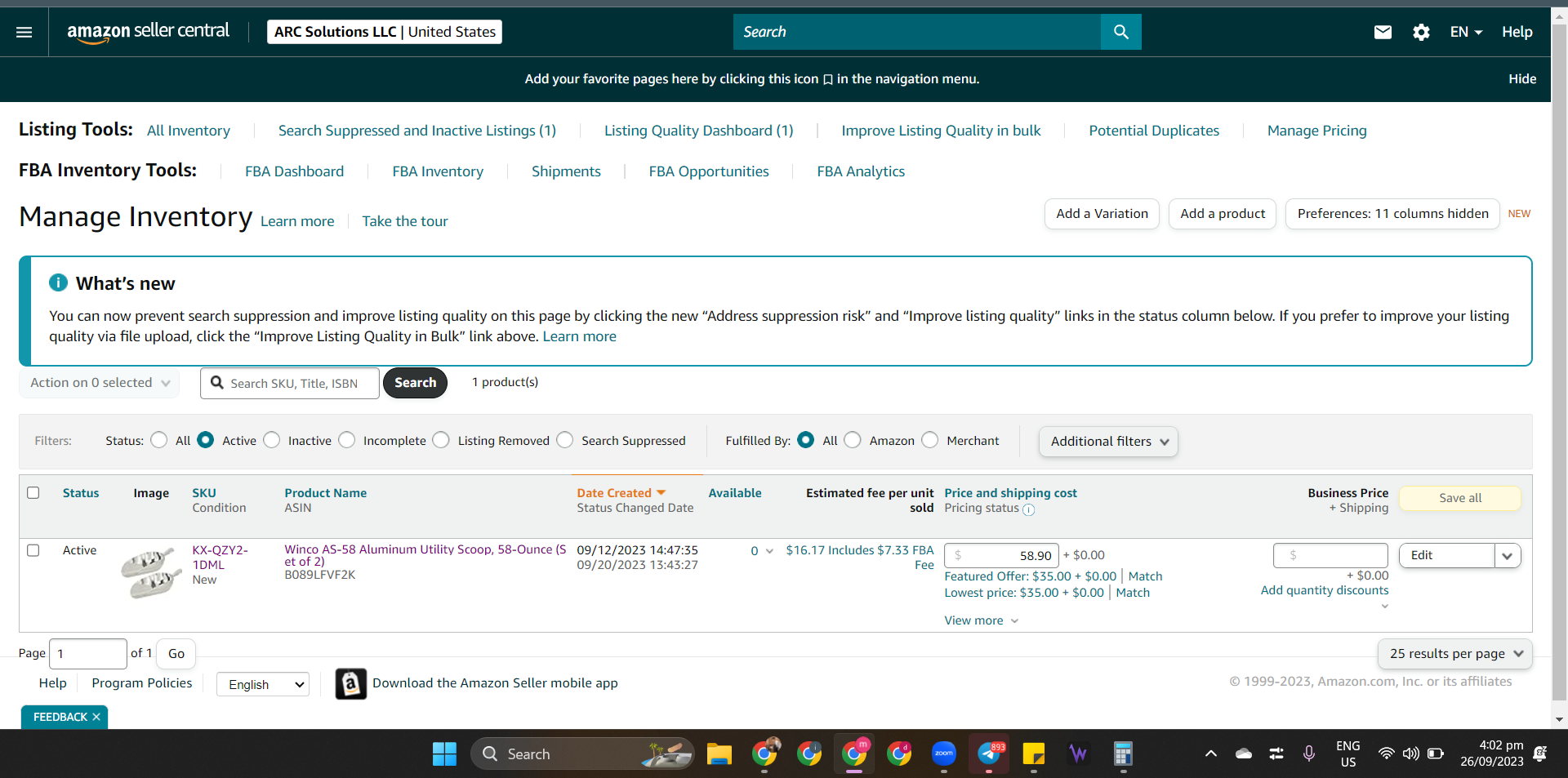1568x778 pixels.
Task: Open Wi-Fi network settings in tray
Action: tap(1386, 754)
